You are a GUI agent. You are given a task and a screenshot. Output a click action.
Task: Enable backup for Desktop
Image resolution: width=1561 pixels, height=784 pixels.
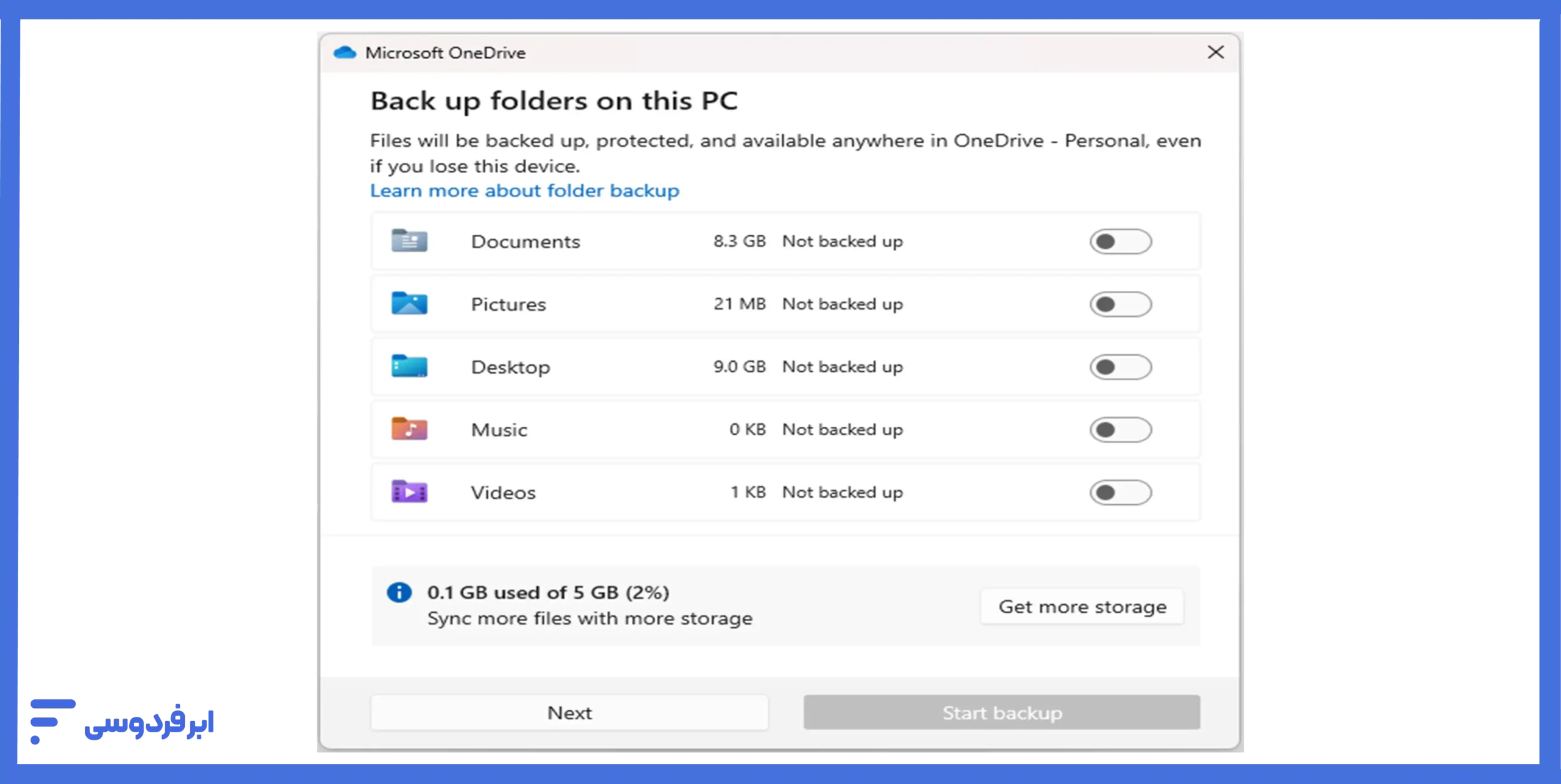(1120, 366)
